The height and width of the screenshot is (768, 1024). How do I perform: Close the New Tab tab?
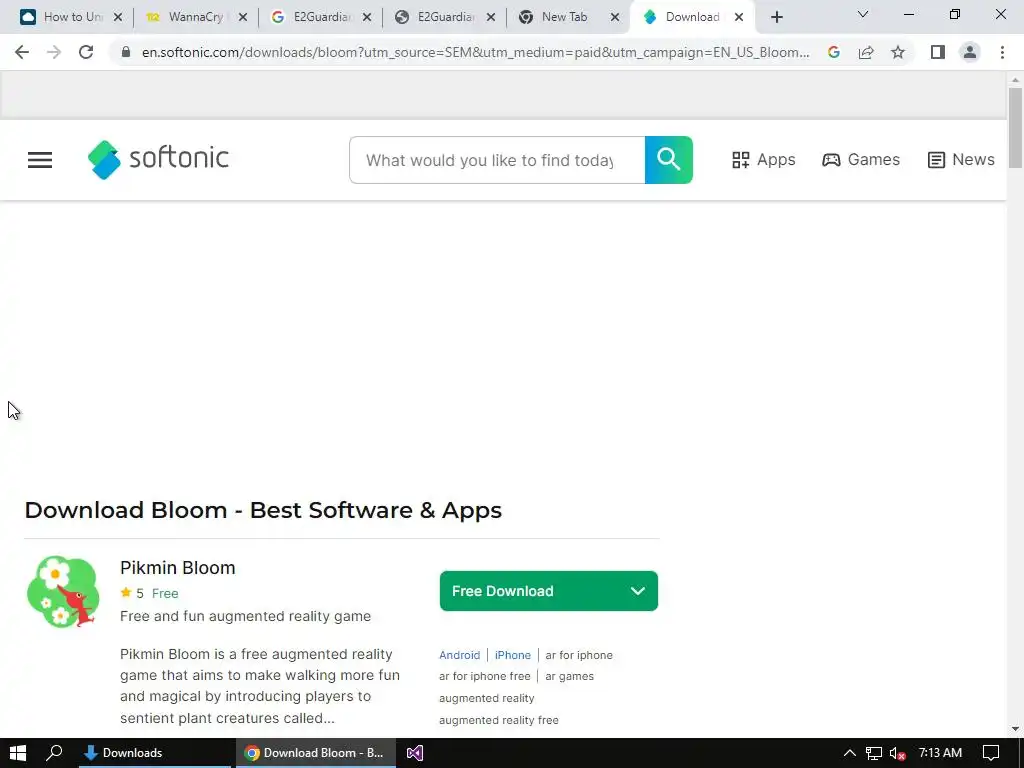(x=615, y=18)
